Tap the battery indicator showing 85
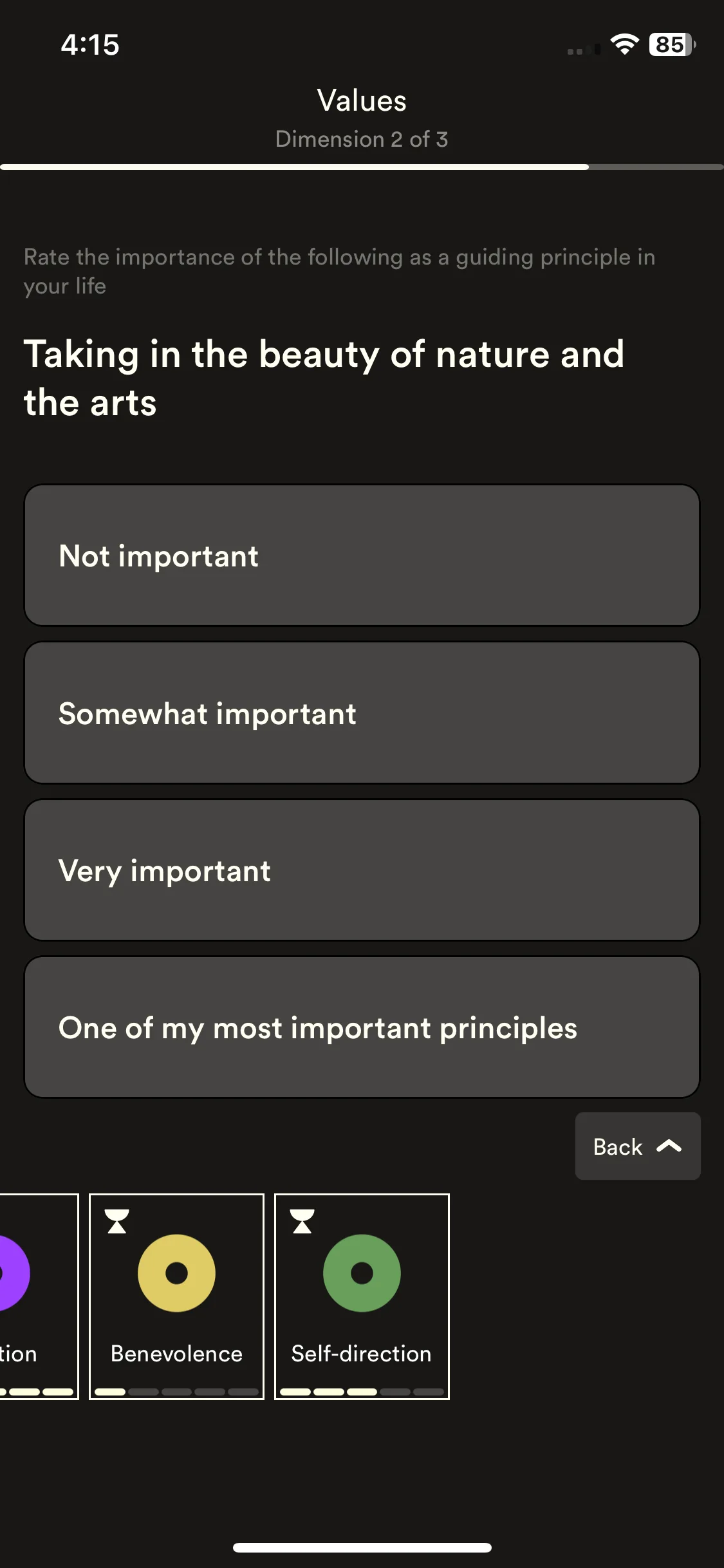 point(672,44)
